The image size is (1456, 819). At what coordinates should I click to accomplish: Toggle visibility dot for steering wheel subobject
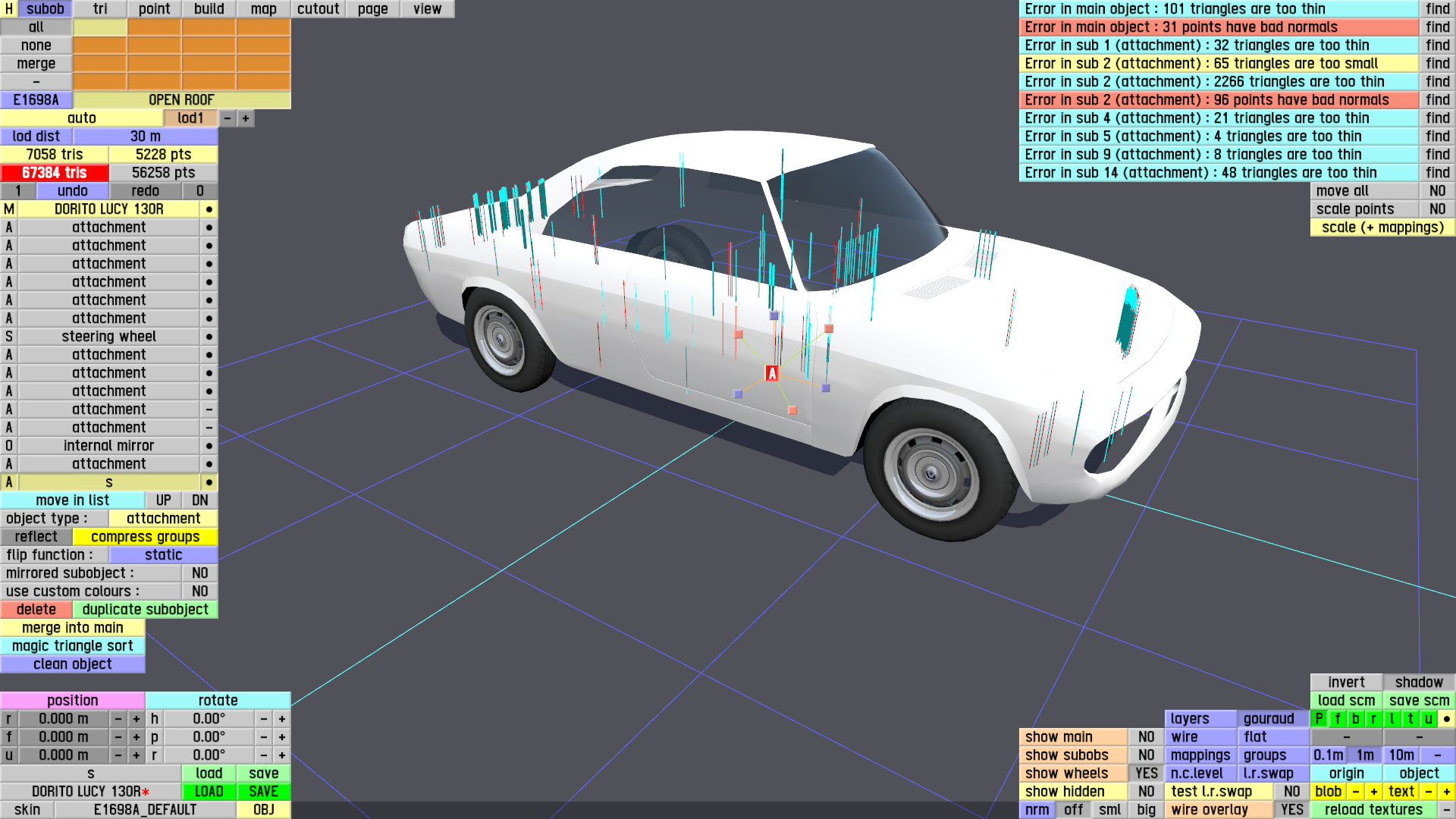[209, 337]
